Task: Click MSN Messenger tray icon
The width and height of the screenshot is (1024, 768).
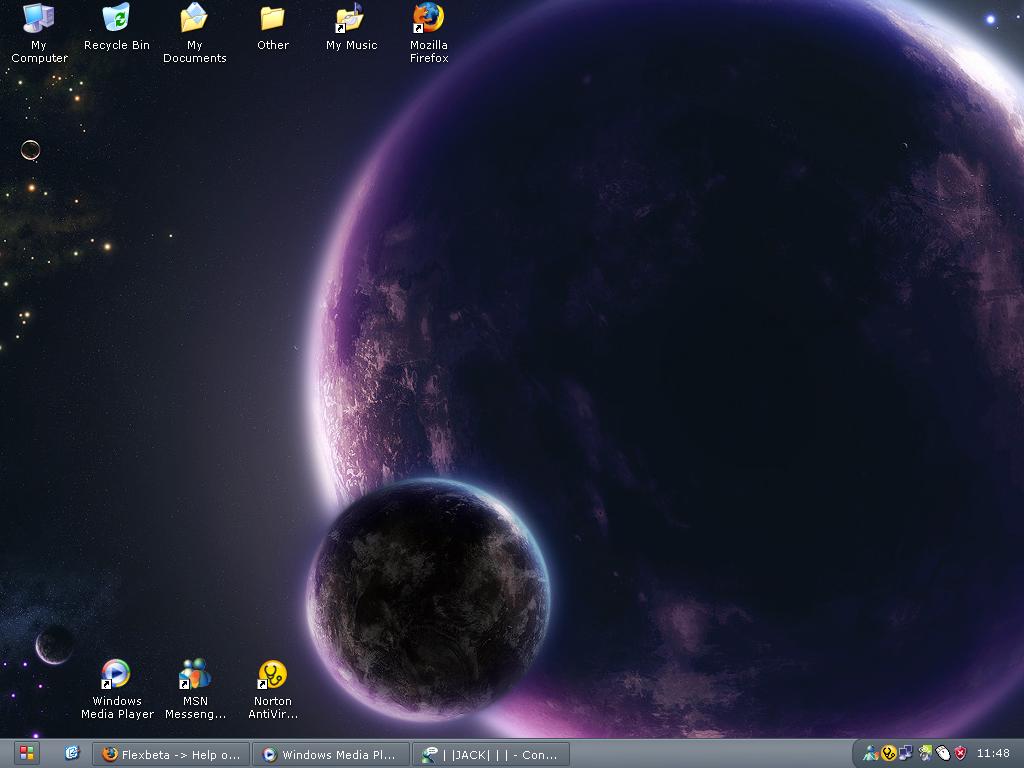Action: (x=871, y=753)
